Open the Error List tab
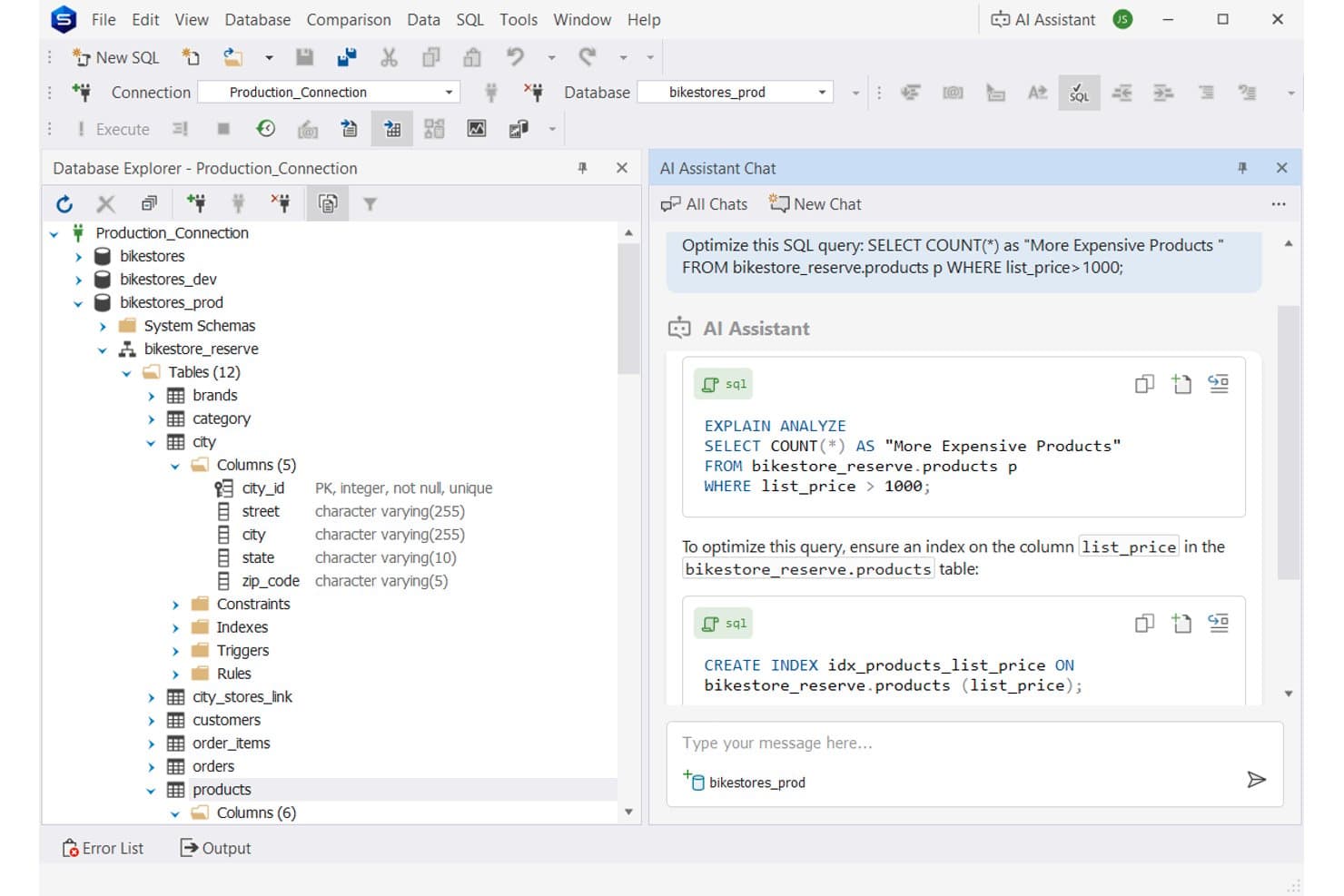 [x=103, y=848]
